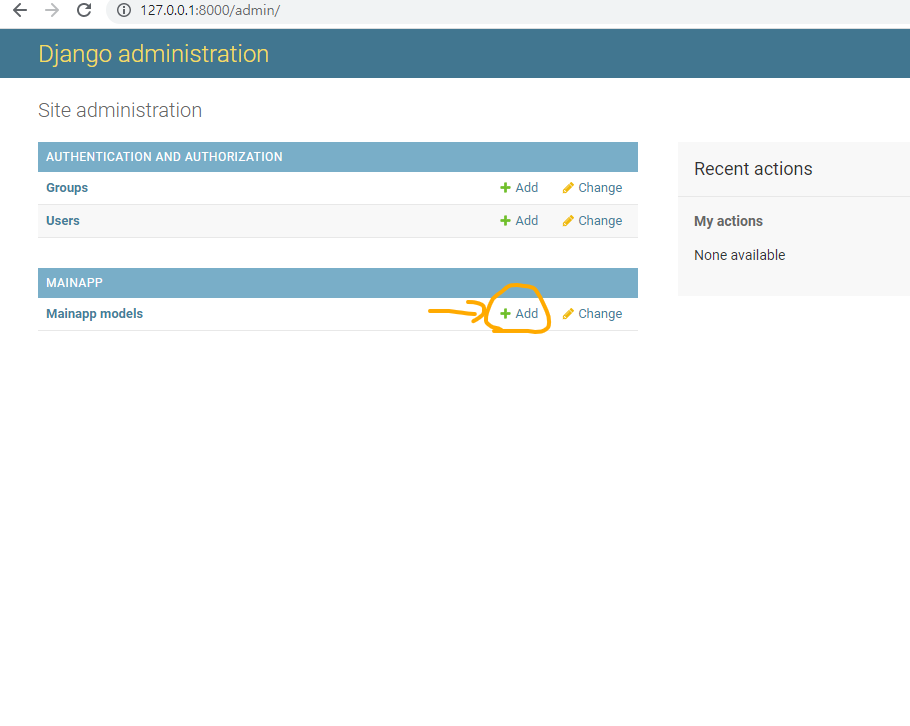Screen dimensions: 910x726
Task: Select the Recent actions heading
Action: point(753,169)
